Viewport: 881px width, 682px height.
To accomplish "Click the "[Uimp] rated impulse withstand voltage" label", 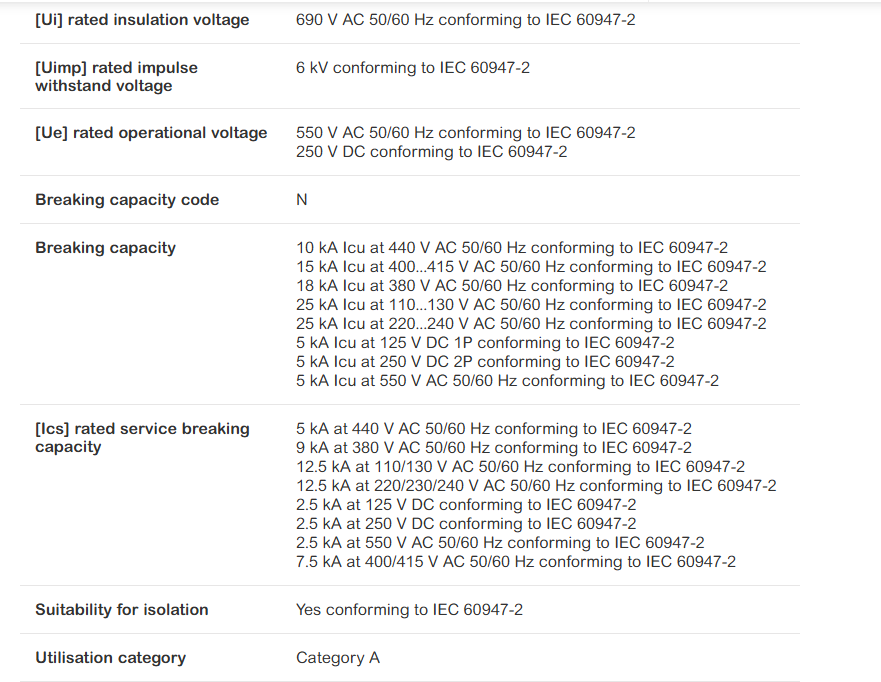I will click(116, 77).
